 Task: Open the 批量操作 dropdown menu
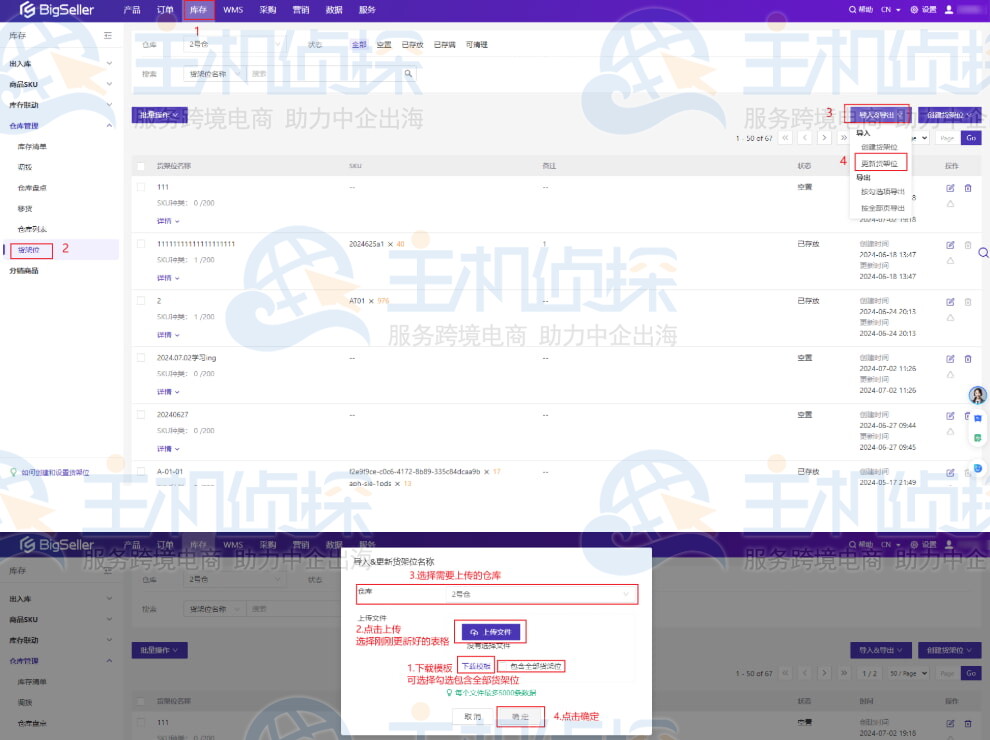coord(159,117)
